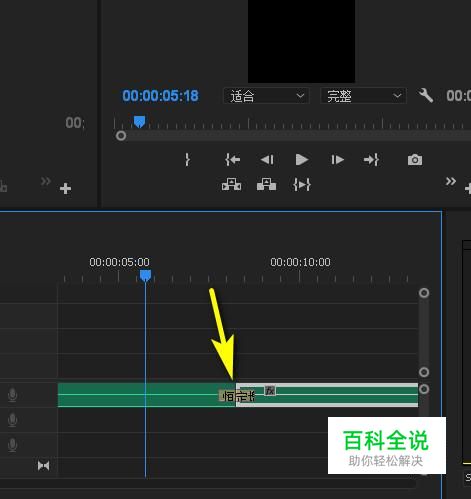This screenshot has height=499, width=471.
Task: Click video tracks scroll top handle
Action: click(x=424, y=293)
